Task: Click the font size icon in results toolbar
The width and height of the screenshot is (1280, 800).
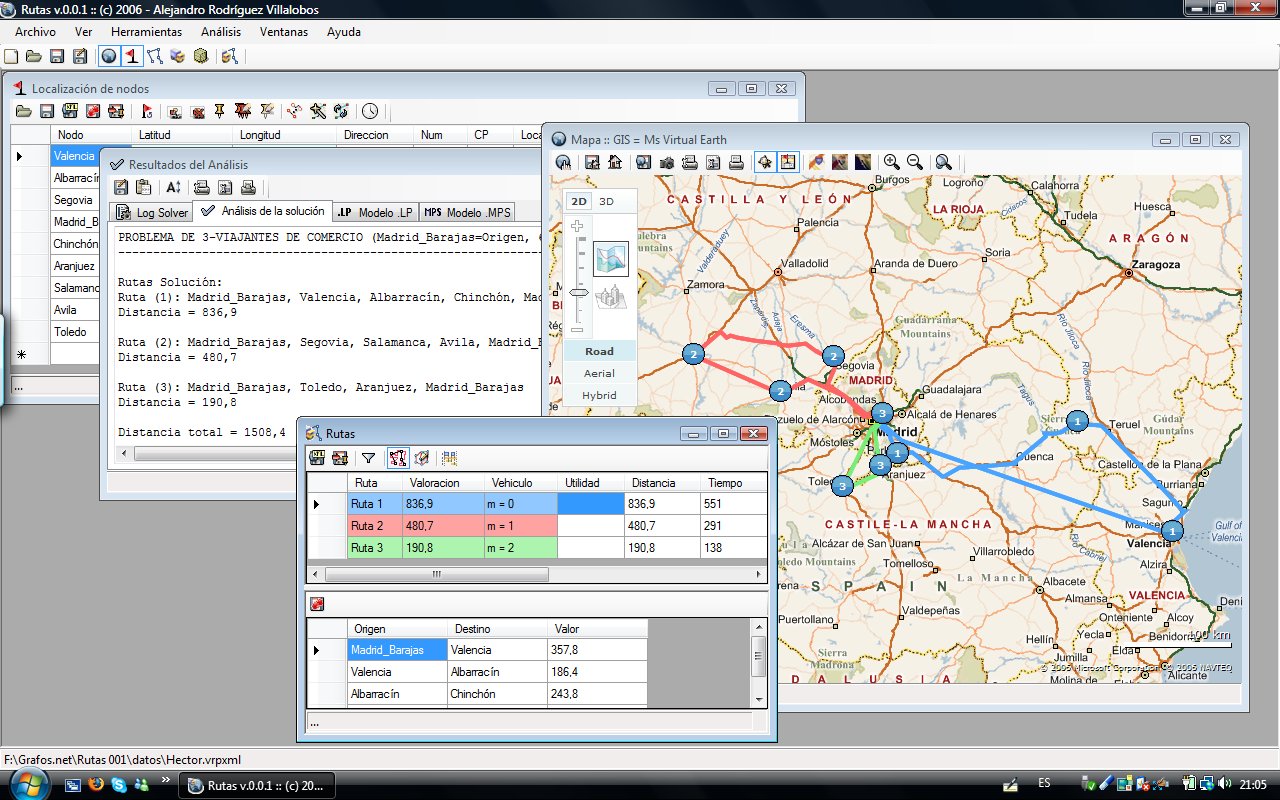Action: pos(174,187)
